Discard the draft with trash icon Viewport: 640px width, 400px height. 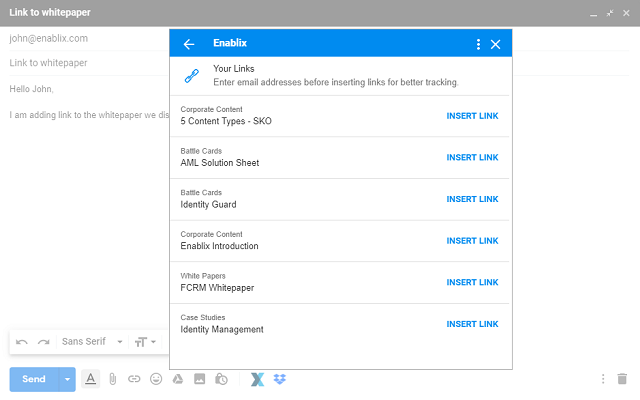coord(622,379)
